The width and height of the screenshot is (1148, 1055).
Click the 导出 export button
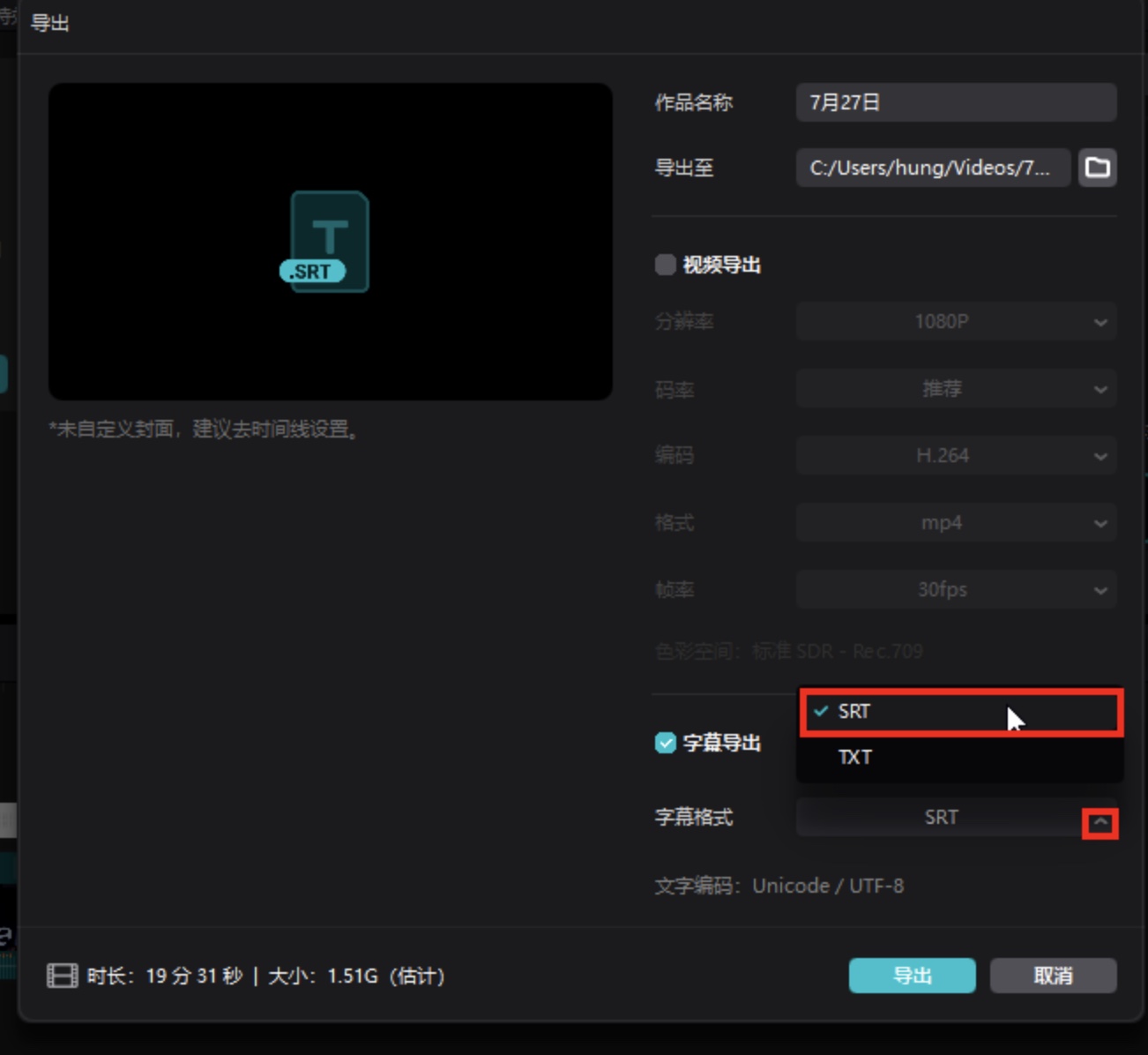point(913,976)
